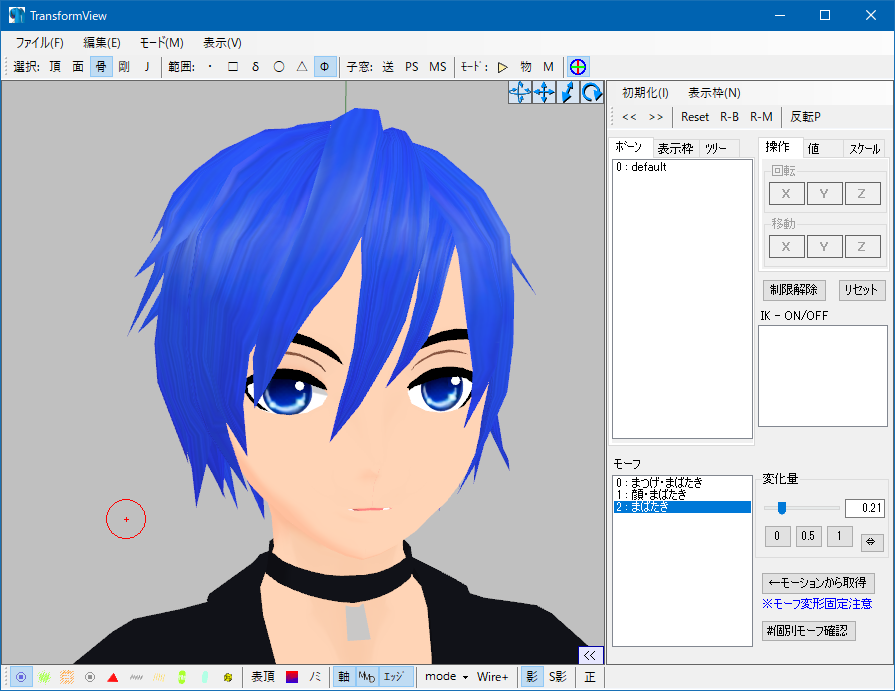
Task: Select the δ lasso range mode
Action: (256, 67)
